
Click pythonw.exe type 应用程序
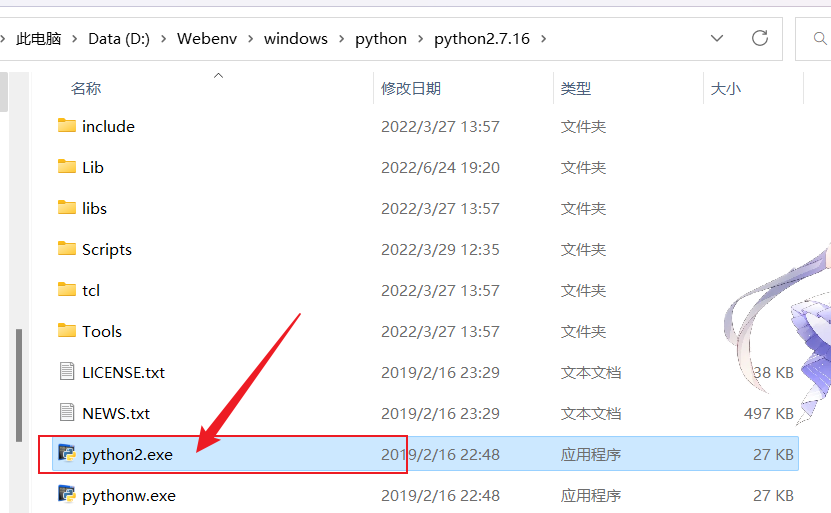click(590, 496)
